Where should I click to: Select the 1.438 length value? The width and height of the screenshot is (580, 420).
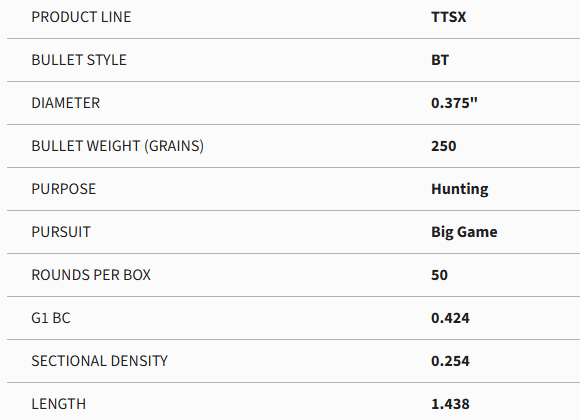pos(450,404)
